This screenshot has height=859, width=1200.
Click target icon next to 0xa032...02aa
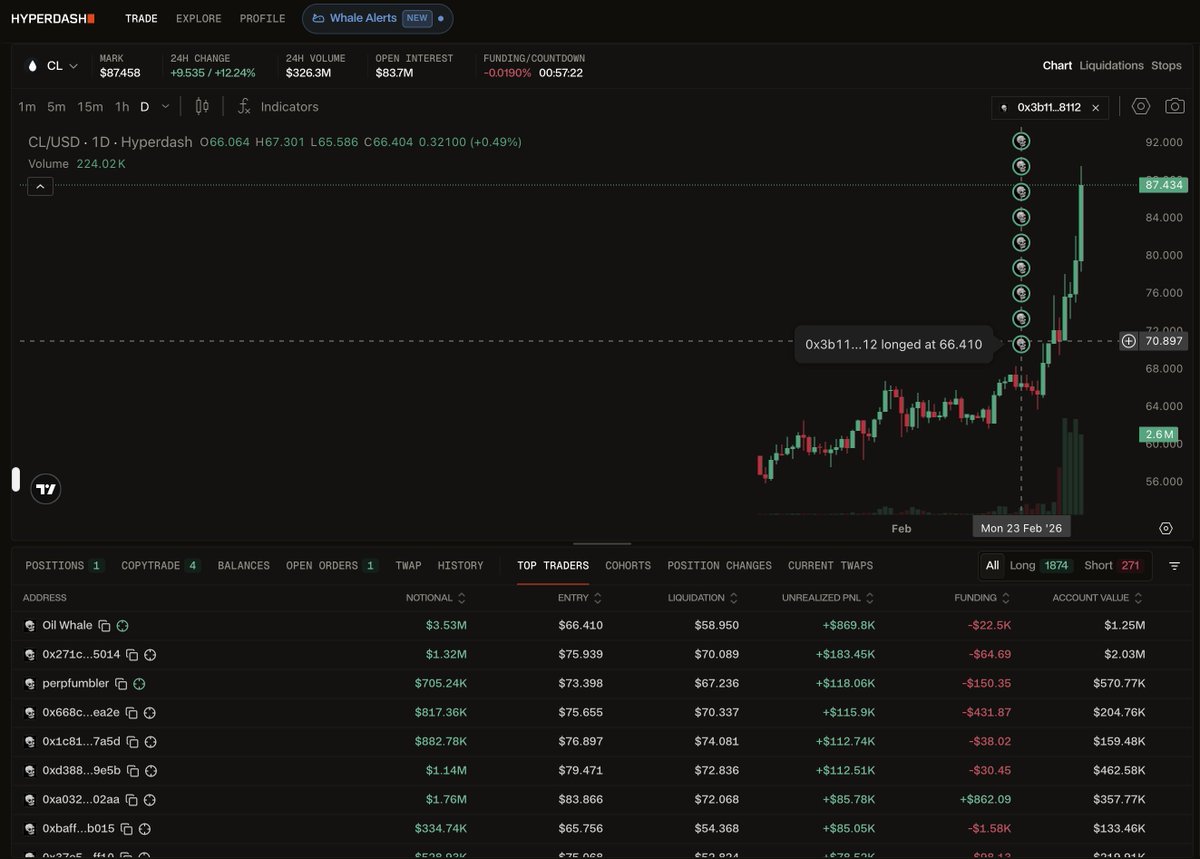[x=149, y=799]
